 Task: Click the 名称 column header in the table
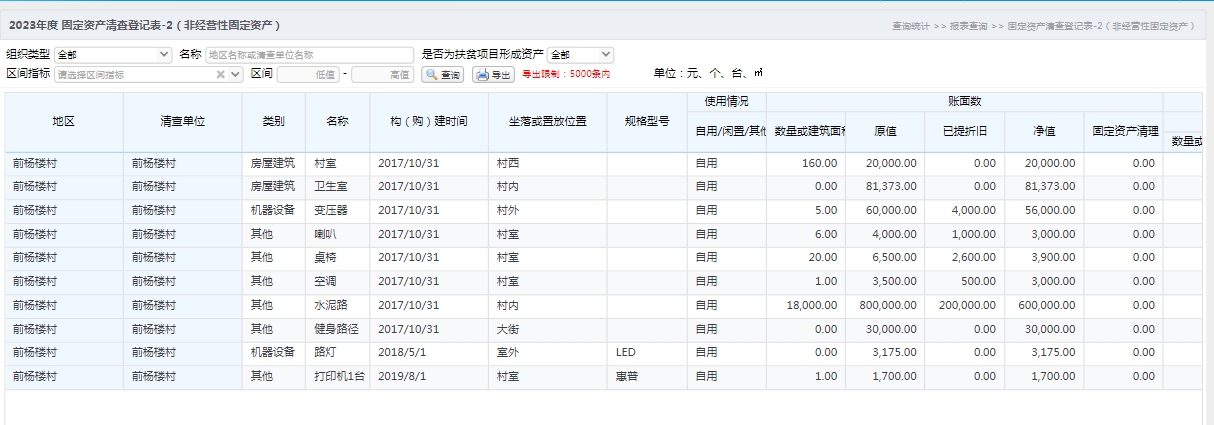(x=338, y=121)
